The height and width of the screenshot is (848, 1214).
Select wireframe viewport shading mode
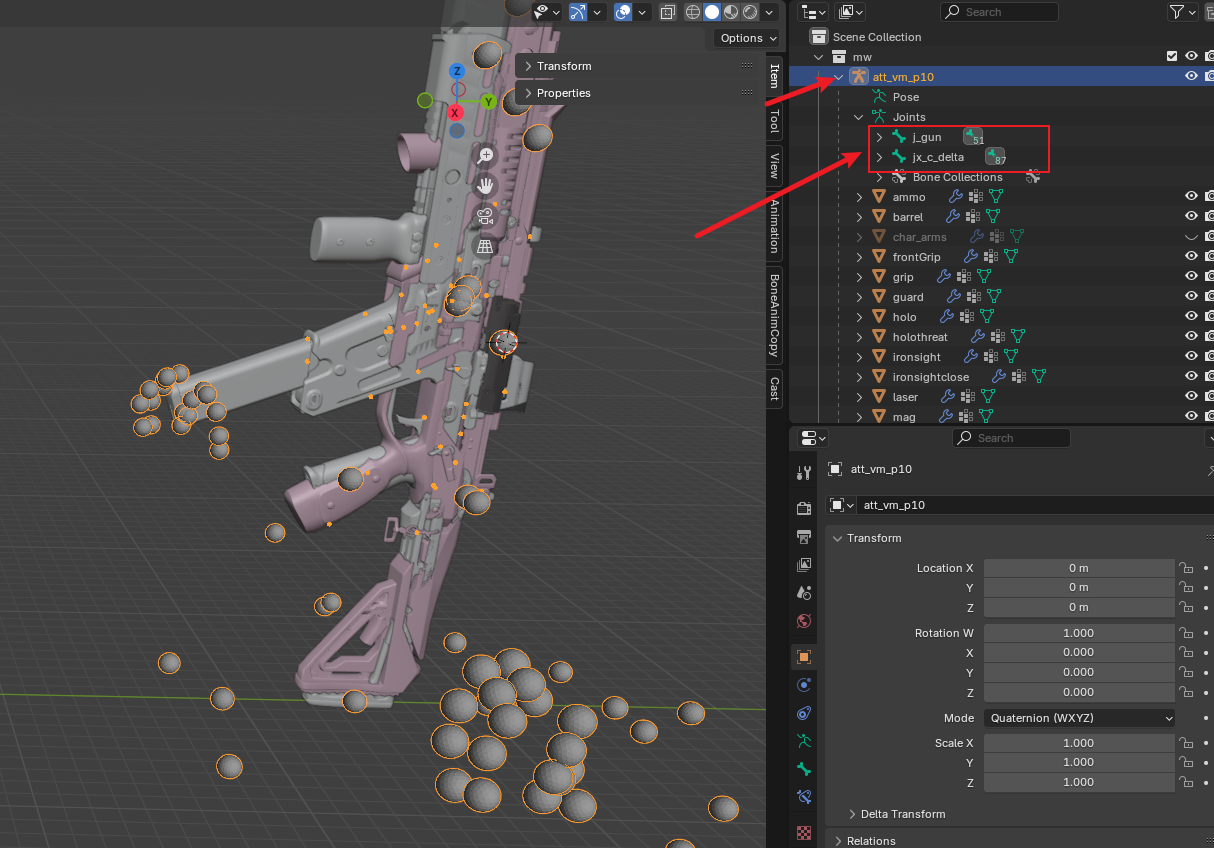click(x=693, y=12)
